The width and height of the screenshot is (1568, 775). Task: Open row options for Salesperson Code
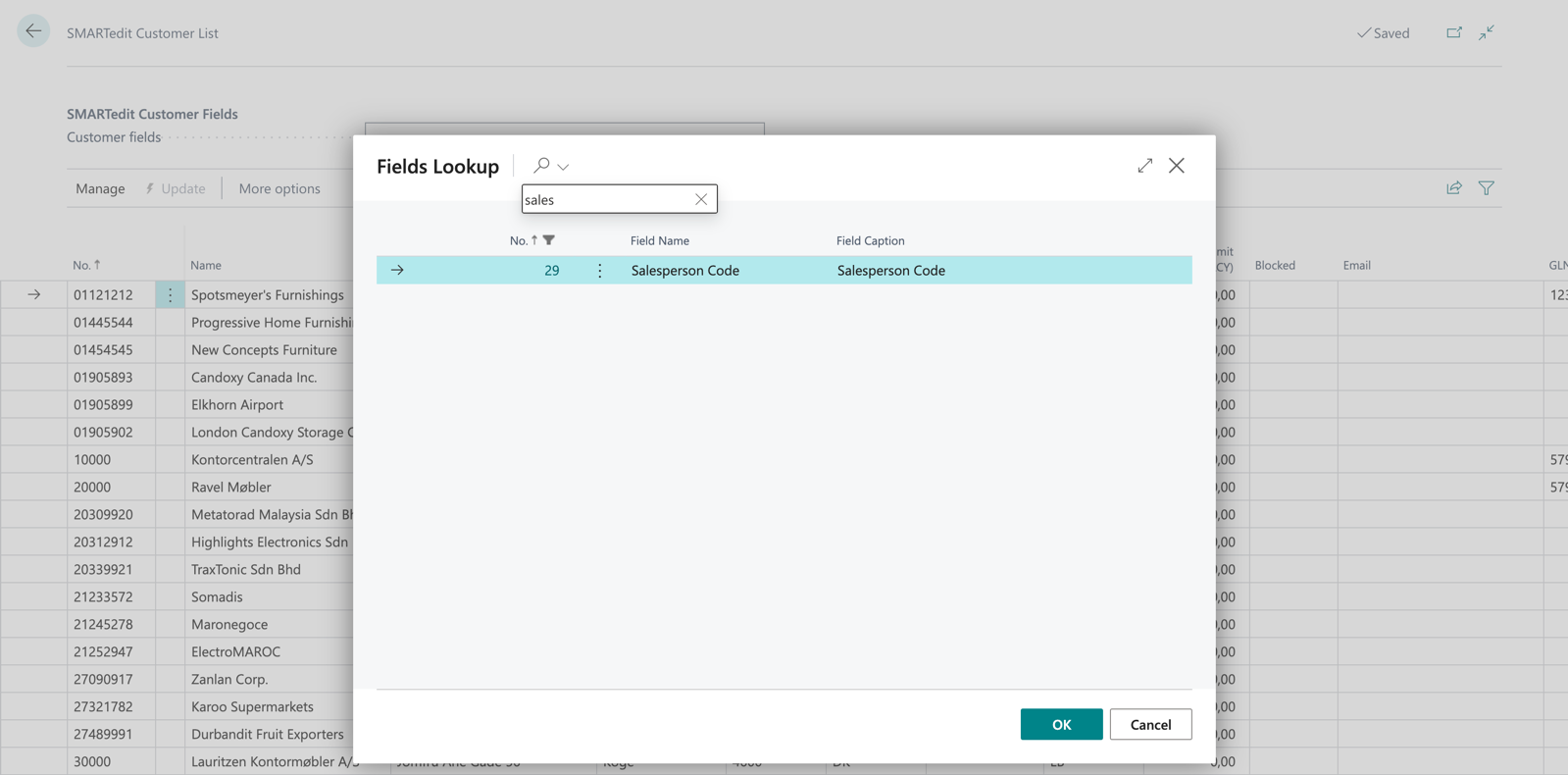[600, 271]
